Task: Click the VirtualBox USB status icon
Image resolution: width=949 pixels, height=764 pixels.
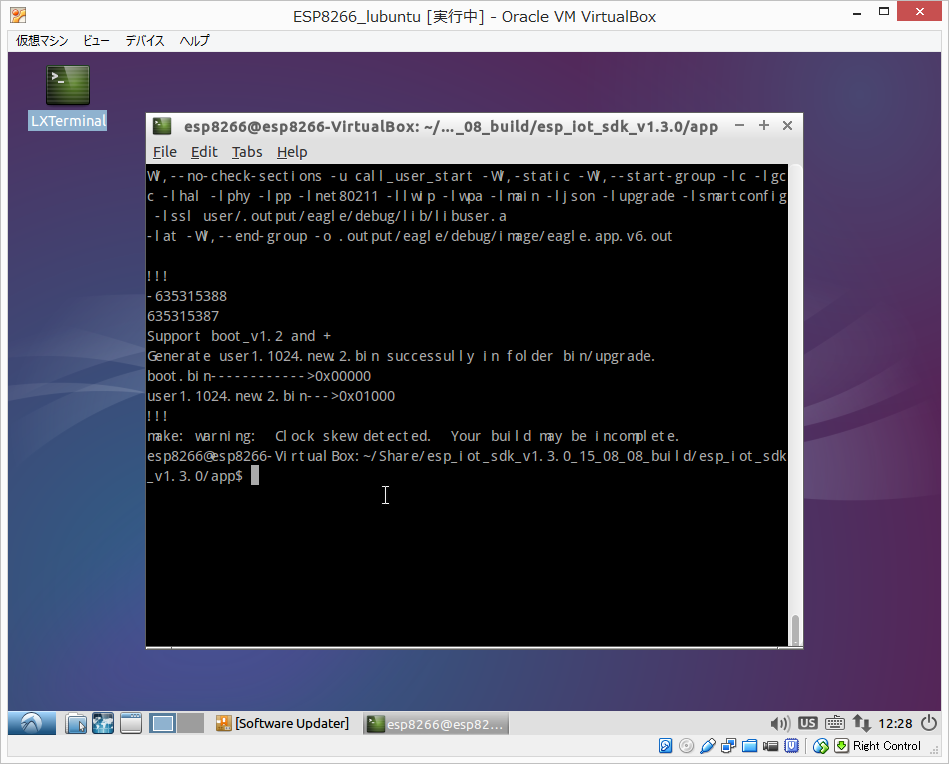Action: (x=708, y=746)
